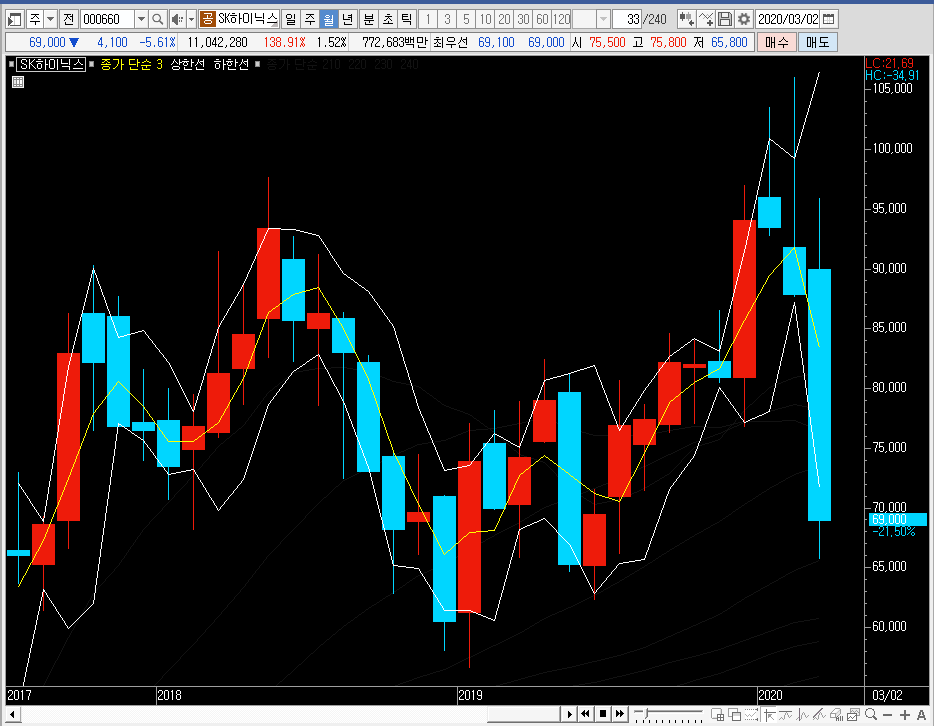
Task: Select the 주 weekly chart period
Action: (x=310, y=20)
